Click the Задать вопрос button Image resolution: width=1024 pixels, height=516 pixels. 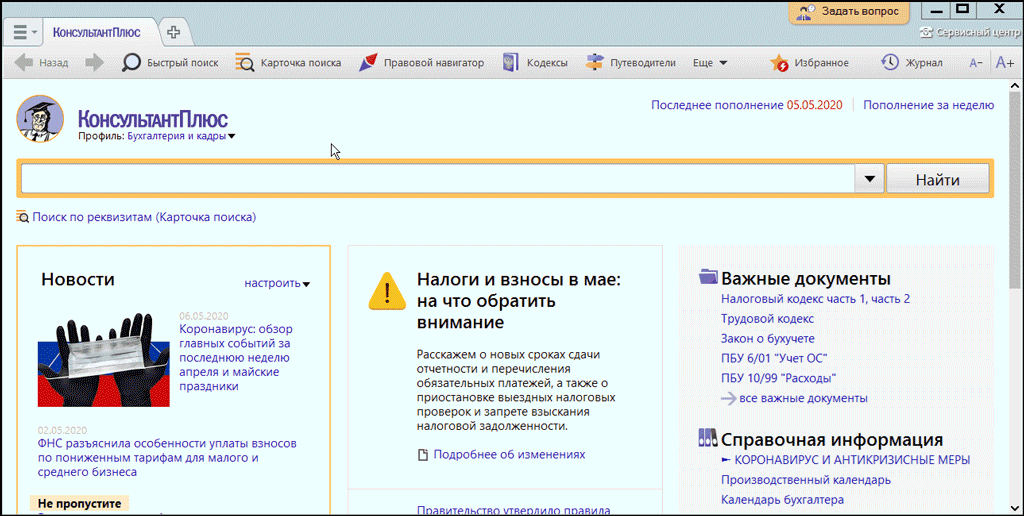point(848,12)
